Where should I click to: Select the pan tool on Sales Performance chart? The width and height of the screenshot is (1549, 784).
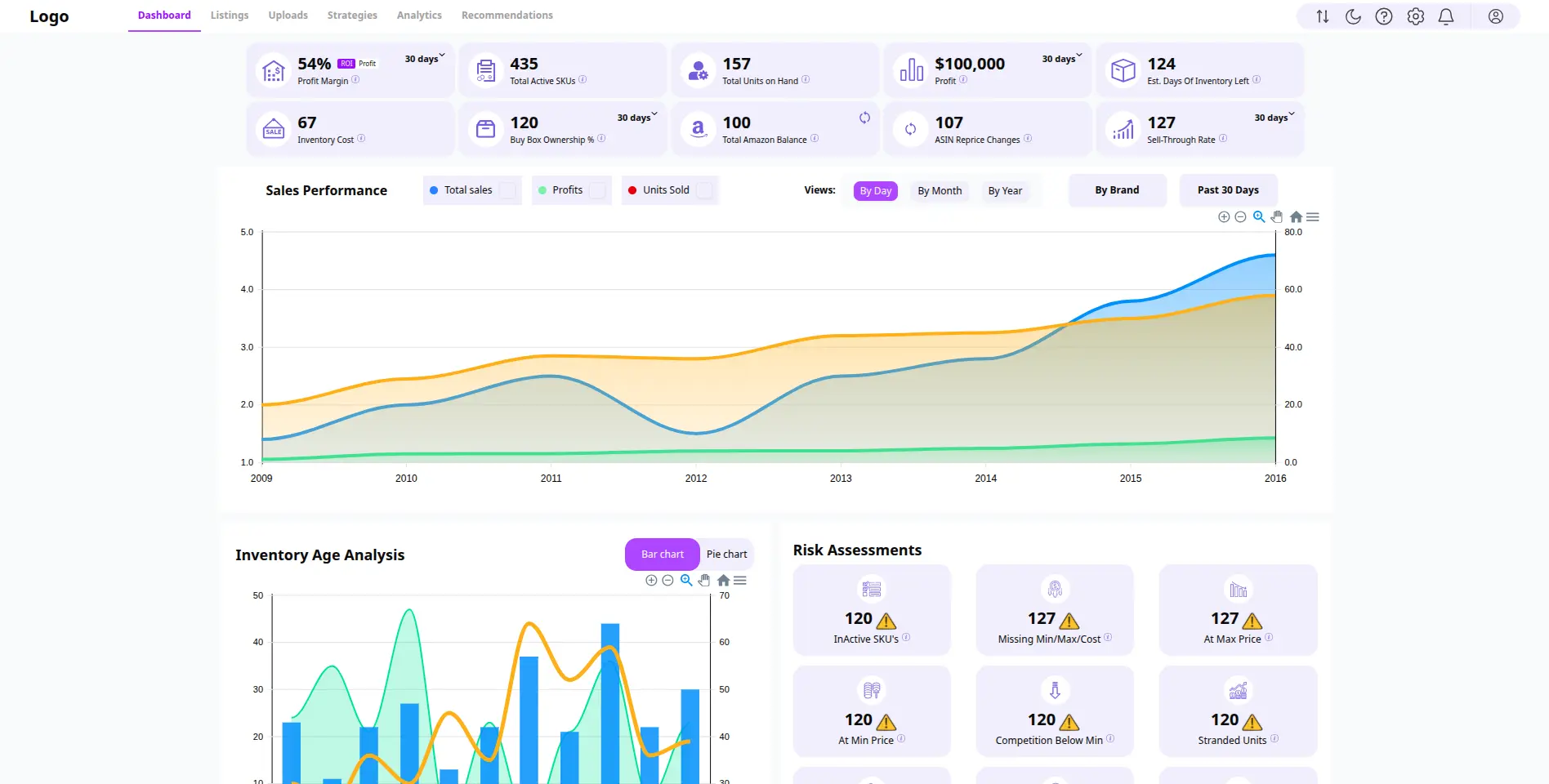point(1276,216)
